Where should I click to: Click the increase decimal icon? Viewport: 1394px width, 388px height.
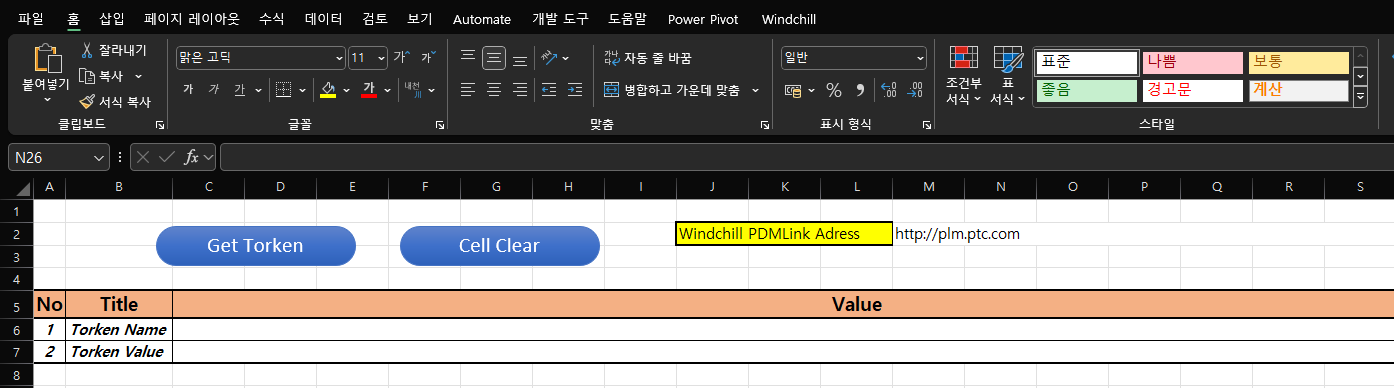tap(888, 90)
